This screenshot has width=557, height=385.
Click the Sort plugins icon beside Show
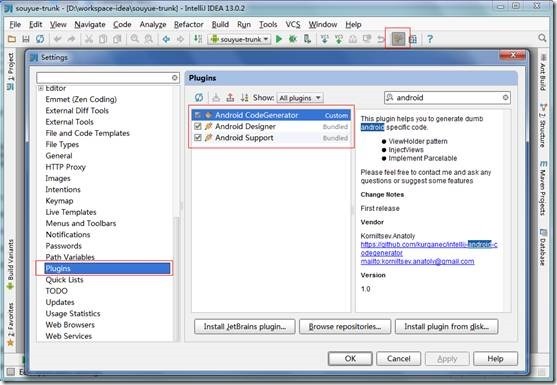coord(244,97)
